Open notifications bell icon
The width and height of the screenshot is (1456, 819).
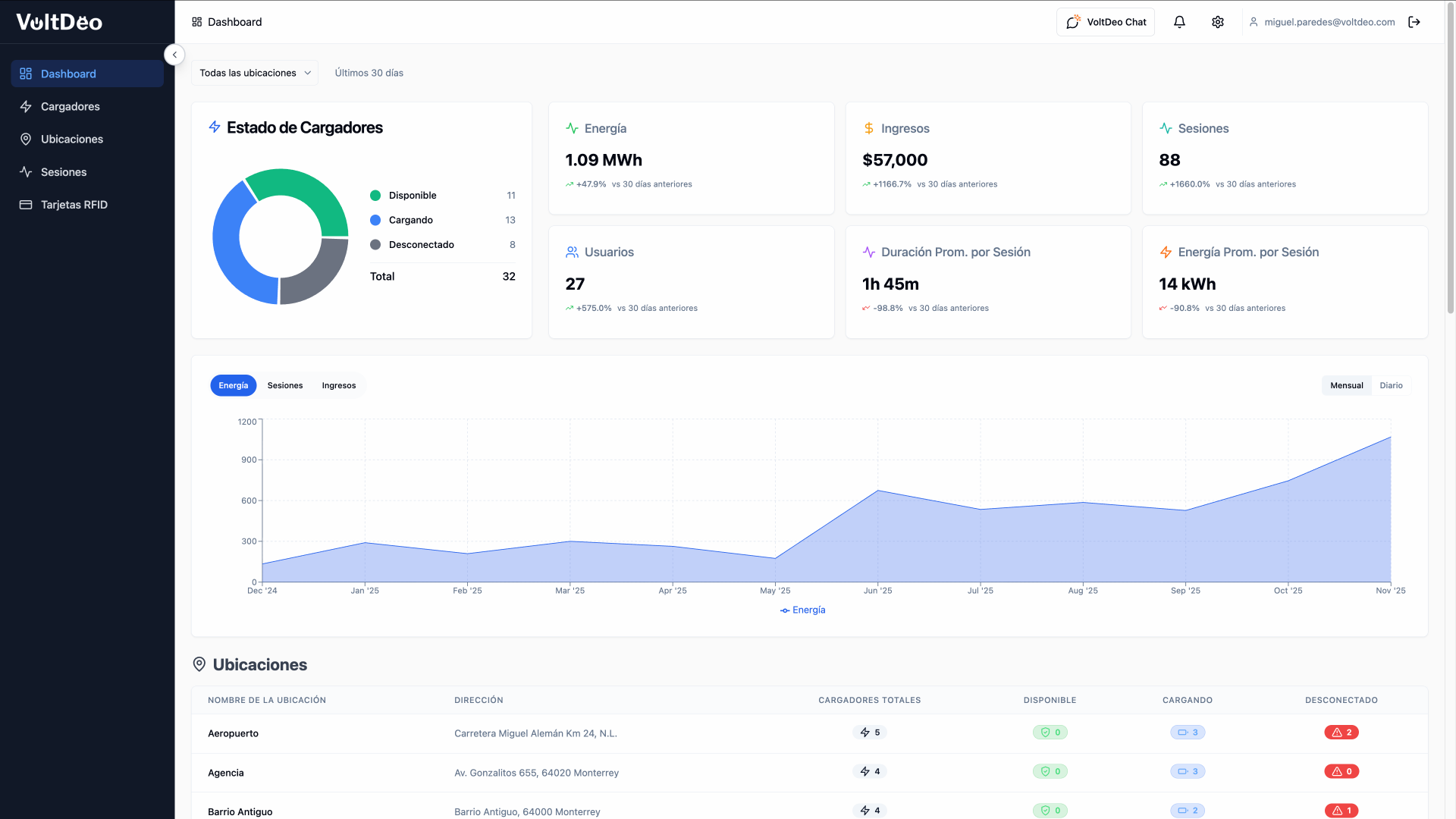point(1179,22)
